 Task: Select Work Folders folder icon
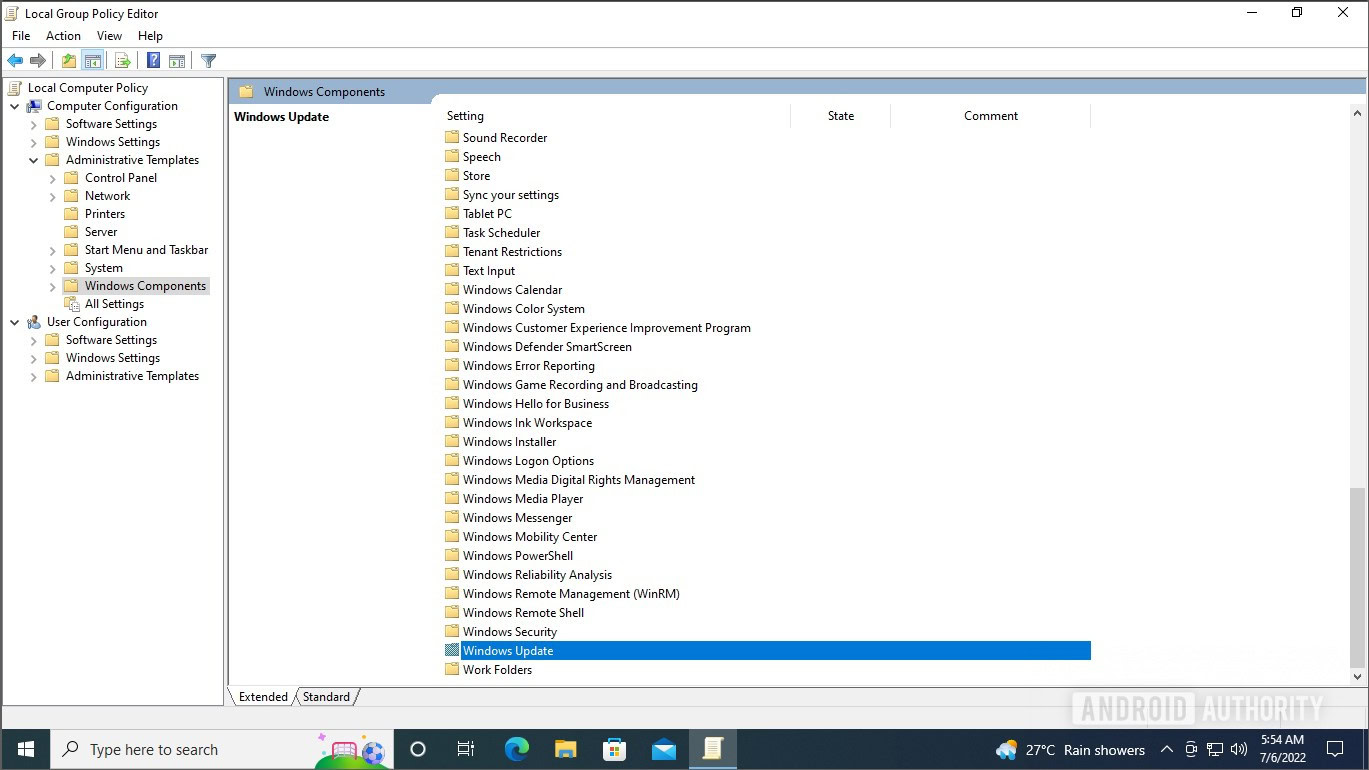click(x=452, y=669)
